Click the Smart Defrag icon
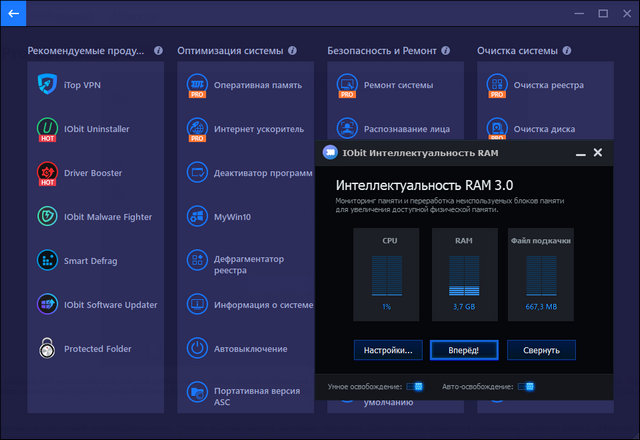The image size is (640, 440). coord(47,261)
